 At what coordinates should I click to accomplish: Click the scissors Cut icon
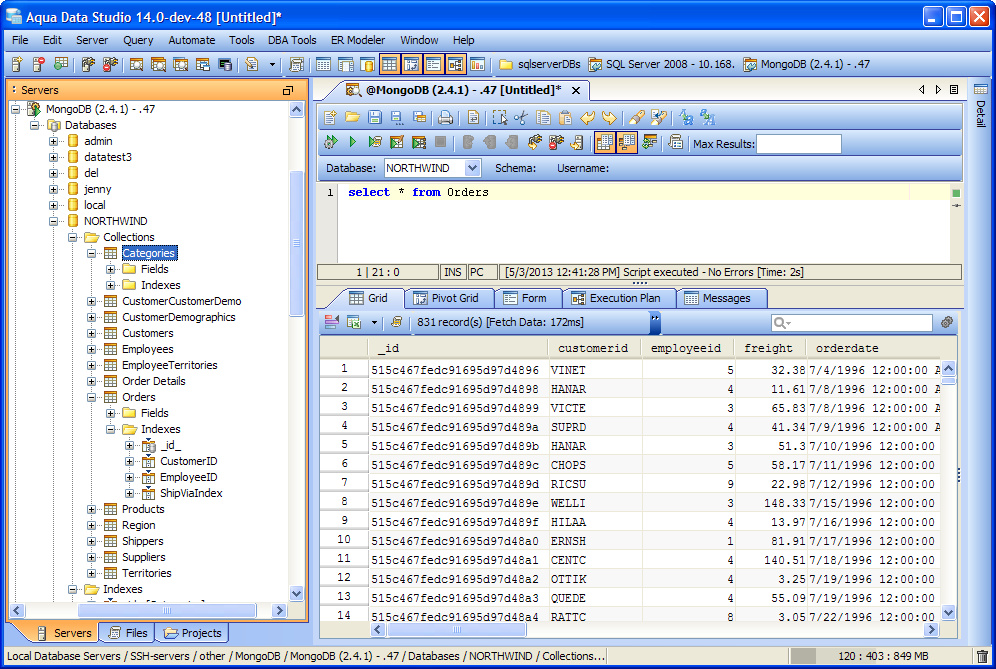pyautogui.click(x=521, y=117)
